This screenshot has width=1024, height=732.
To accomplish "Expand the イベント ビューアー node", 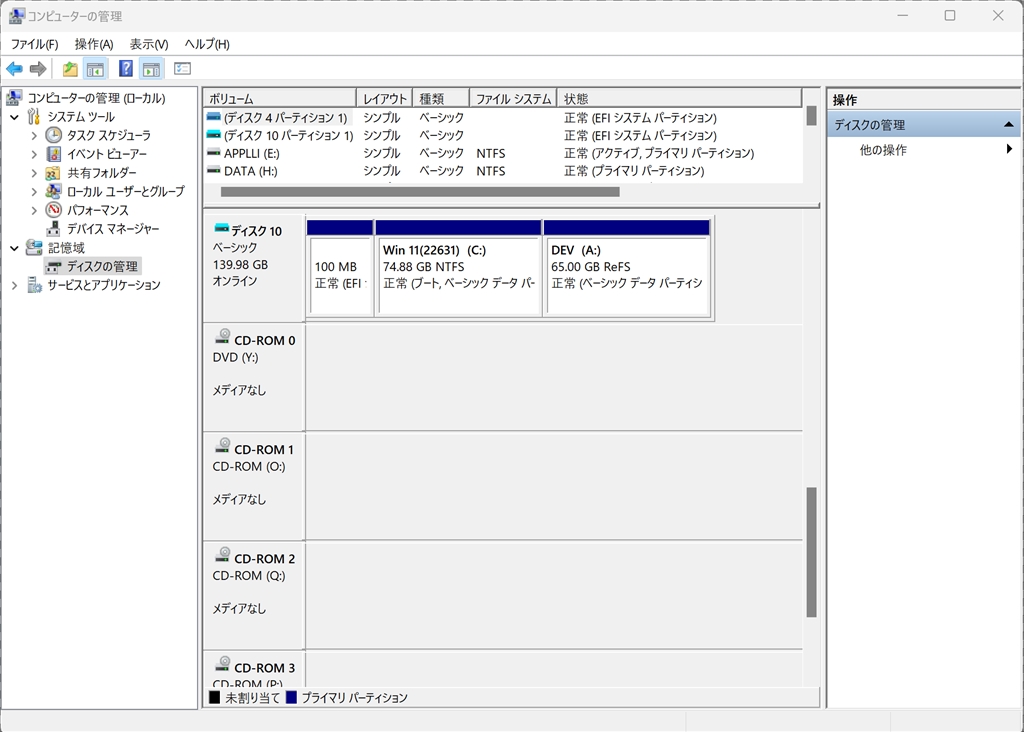I will (x=34, y=155).
